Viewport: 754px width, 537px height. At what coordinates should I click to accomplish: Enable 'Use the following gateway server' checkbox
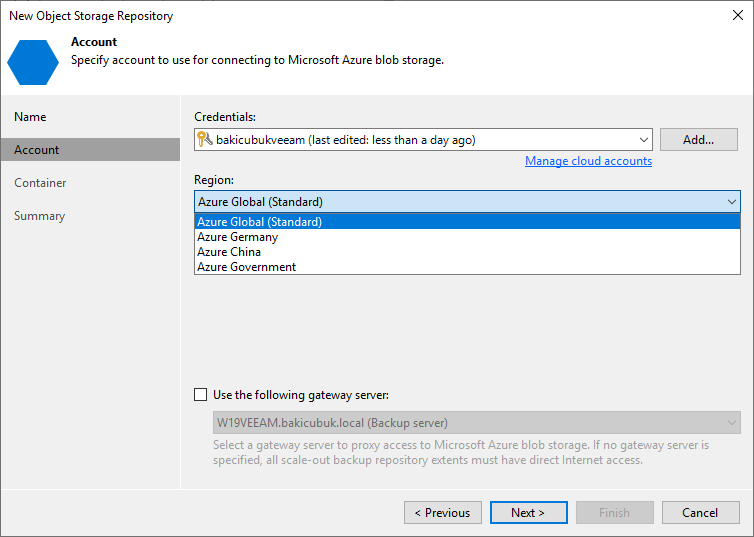tap(201, 395)
